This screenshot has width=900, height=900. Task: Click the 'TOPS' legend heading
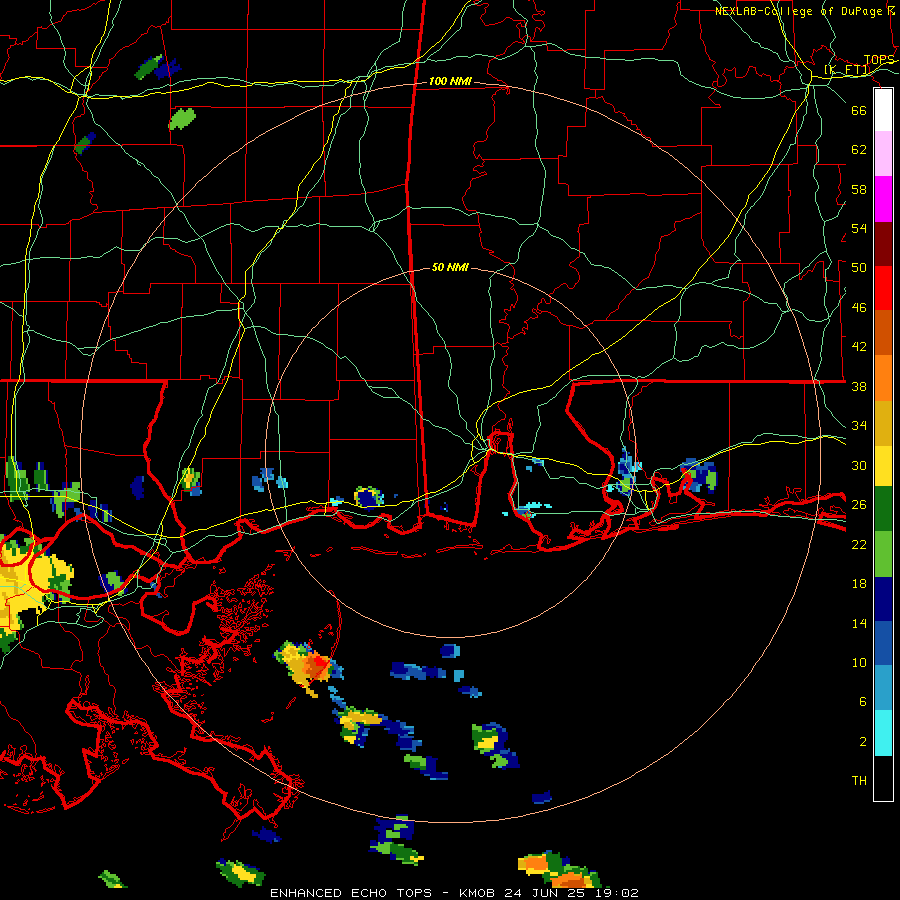point(879,60)
